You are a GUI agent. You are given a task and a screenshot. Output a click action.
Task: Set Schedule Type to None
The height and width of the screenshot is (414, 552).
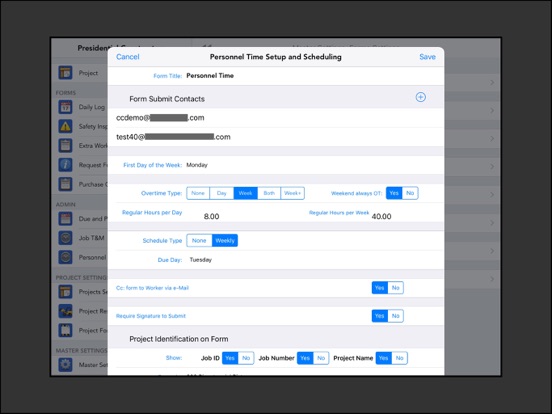tap(199, 240)
